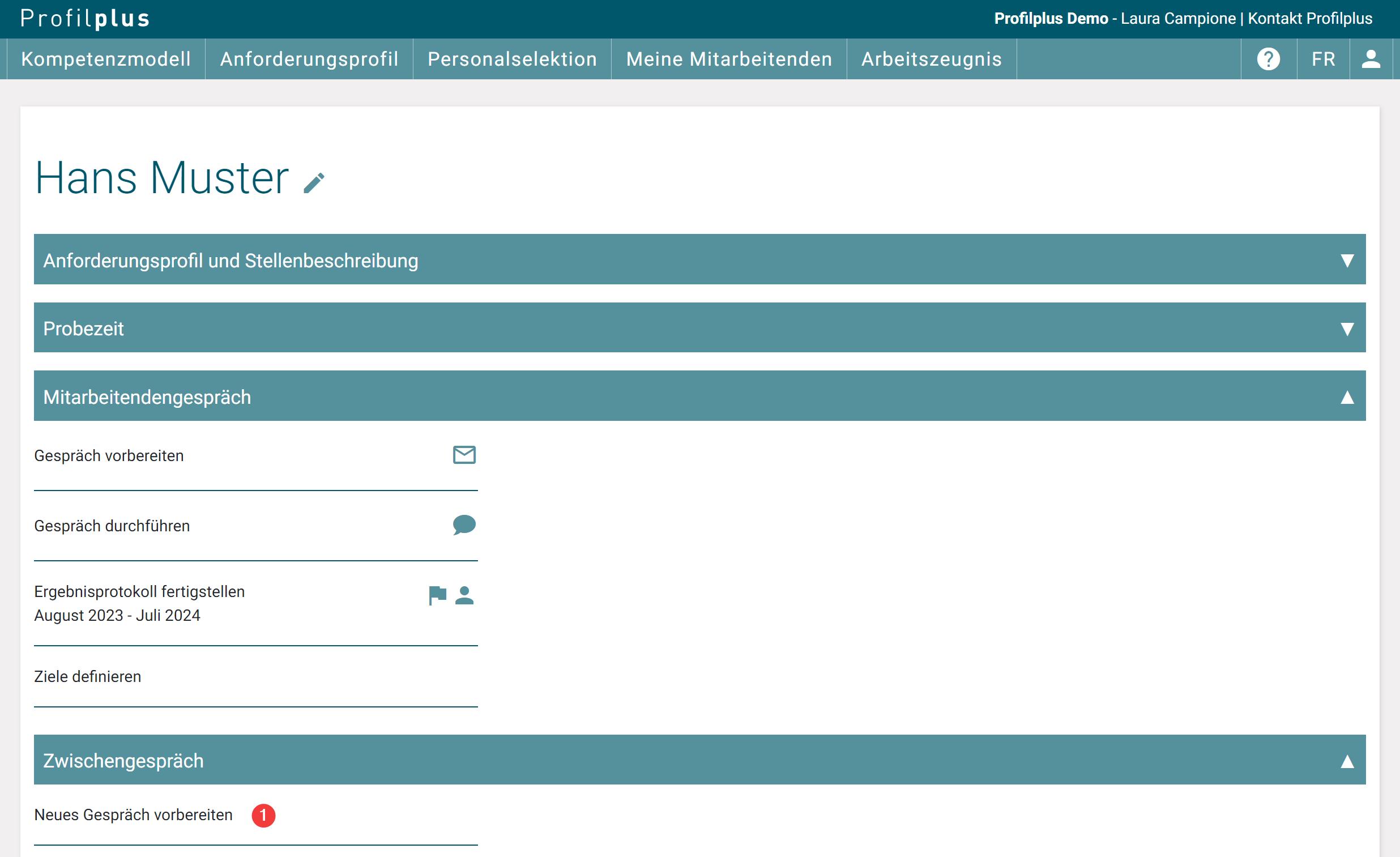The image size is (1400, 857).
Task: Click the Ziele definieren entry
Action: (x=87, y=676)
